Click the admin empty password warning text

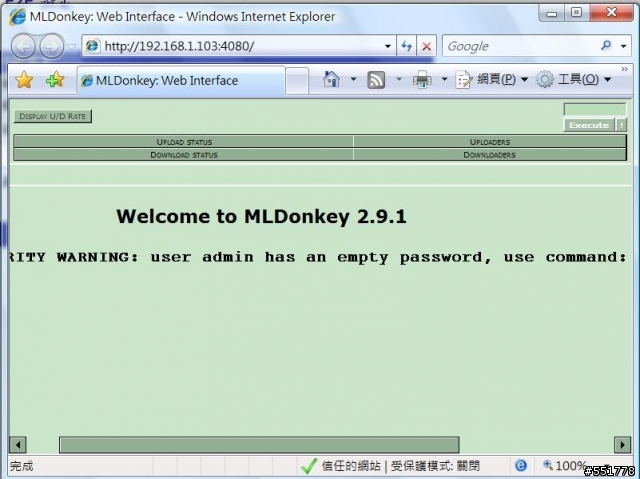click(x=318, y=257)
